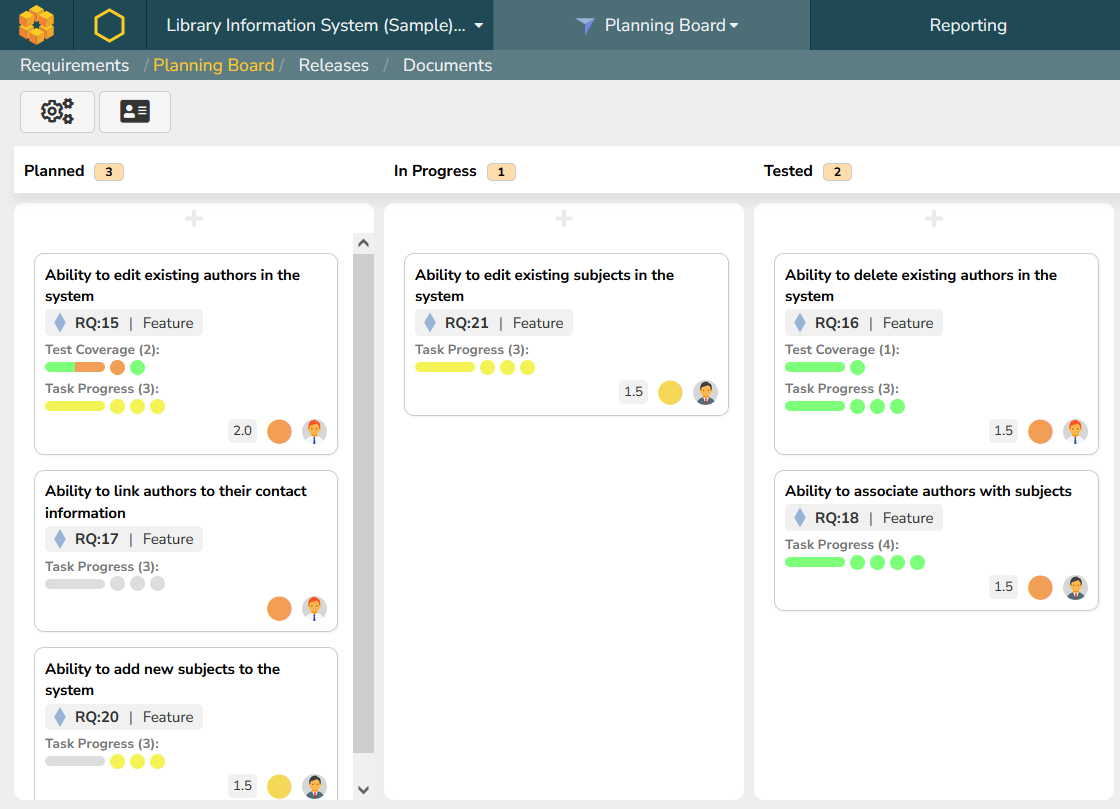This screenshot has height=809, width=1120.
Task: Navigate to the Documents section
Action: point(447,65)
